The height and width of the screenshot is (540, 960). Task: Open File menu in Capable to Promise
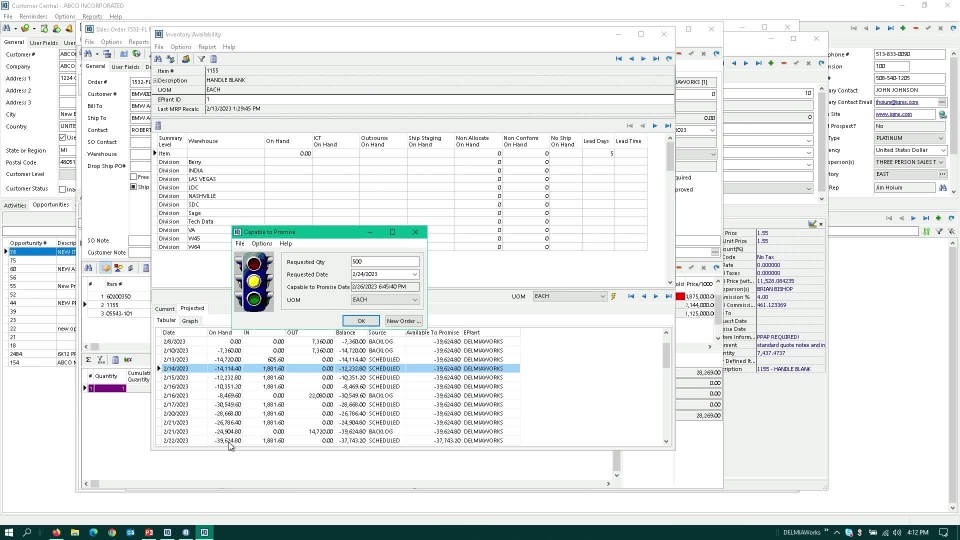click(x=240, y=244)
